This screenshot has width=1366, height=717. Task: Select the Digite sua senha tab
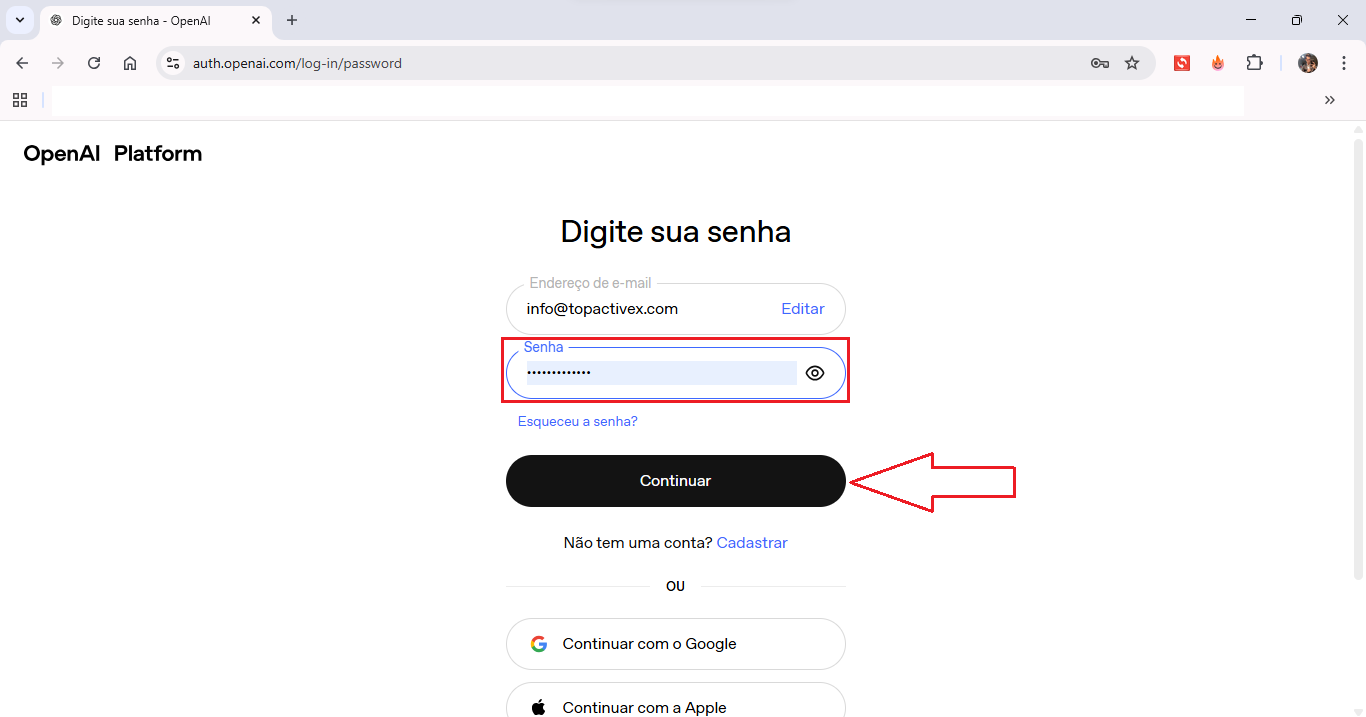(150, 20)
